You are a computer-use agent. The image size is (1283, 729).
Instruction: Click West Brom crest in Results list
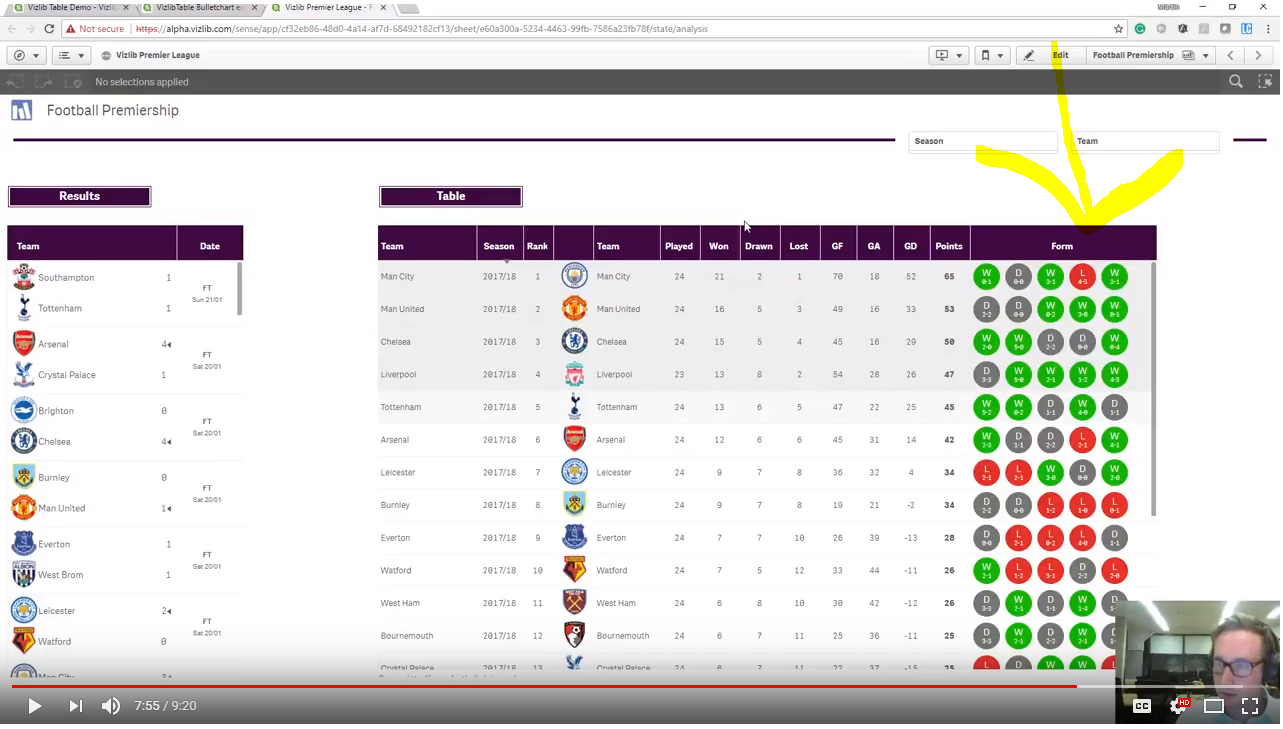tap(24, 574)
